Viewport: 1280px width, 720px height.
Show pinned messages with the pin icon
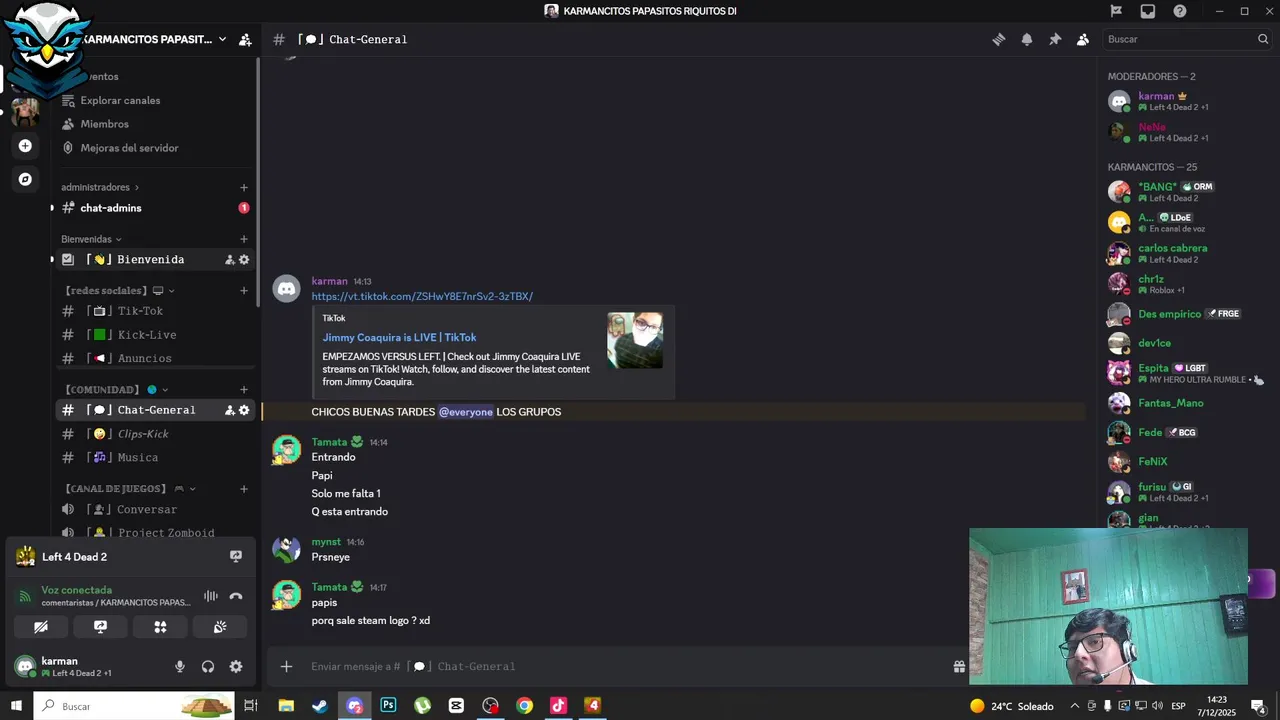1054,39
